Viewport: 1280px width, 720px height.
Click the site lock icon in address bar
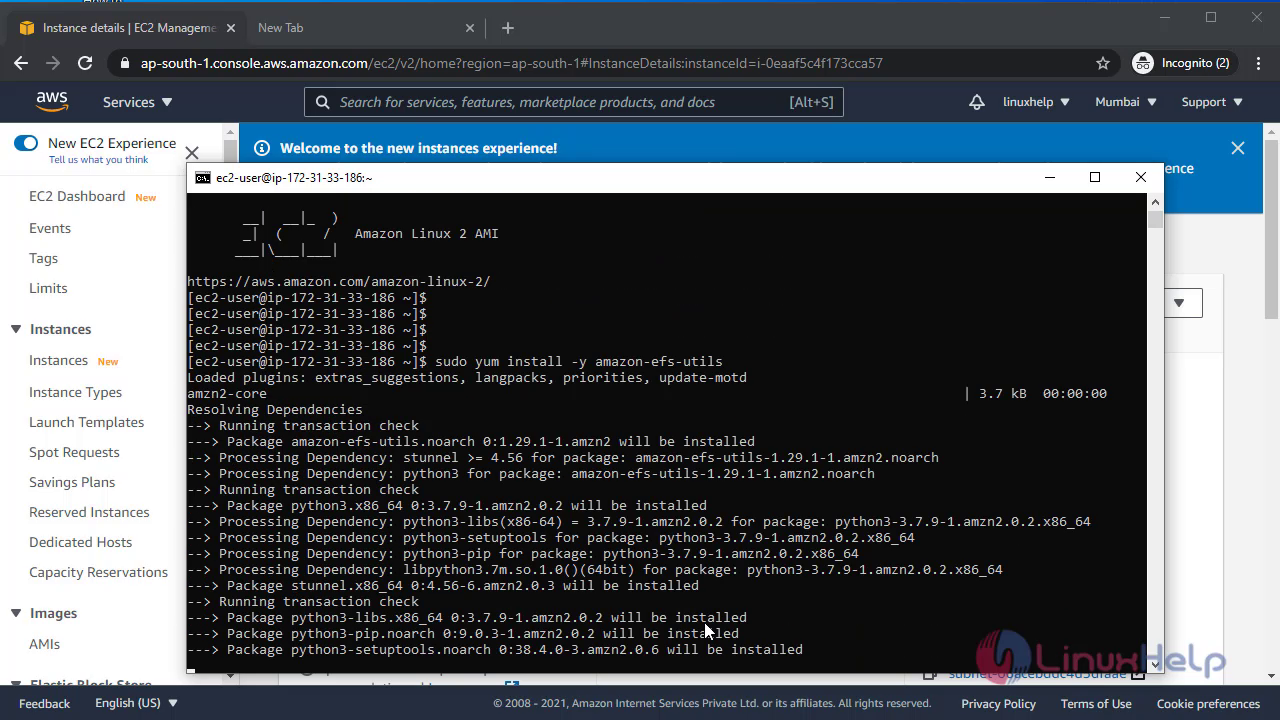125,63
